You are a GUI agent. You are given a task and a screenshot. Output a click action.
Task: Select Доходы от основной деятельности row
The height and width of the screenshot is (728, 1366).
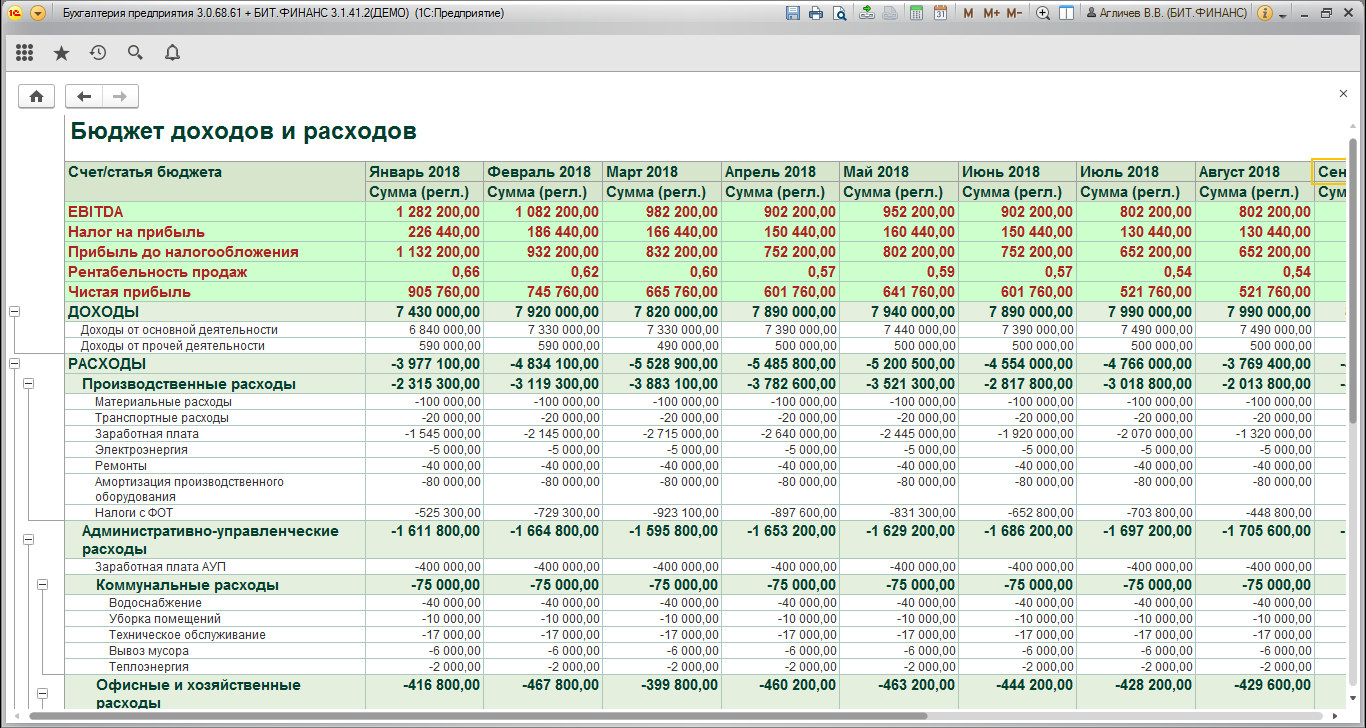tap(179, 330)
